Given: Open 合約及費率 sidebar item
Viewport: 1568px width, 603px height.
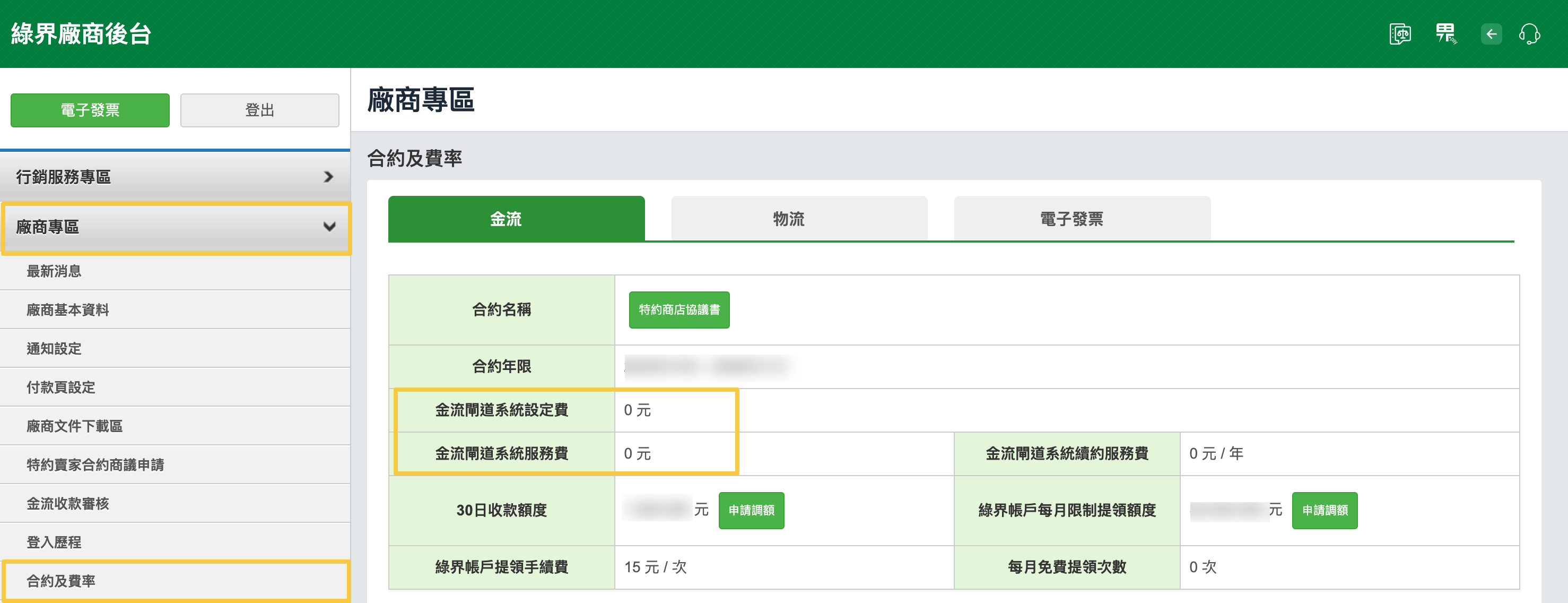Looking at the screenshot, I should click(61, 581).
